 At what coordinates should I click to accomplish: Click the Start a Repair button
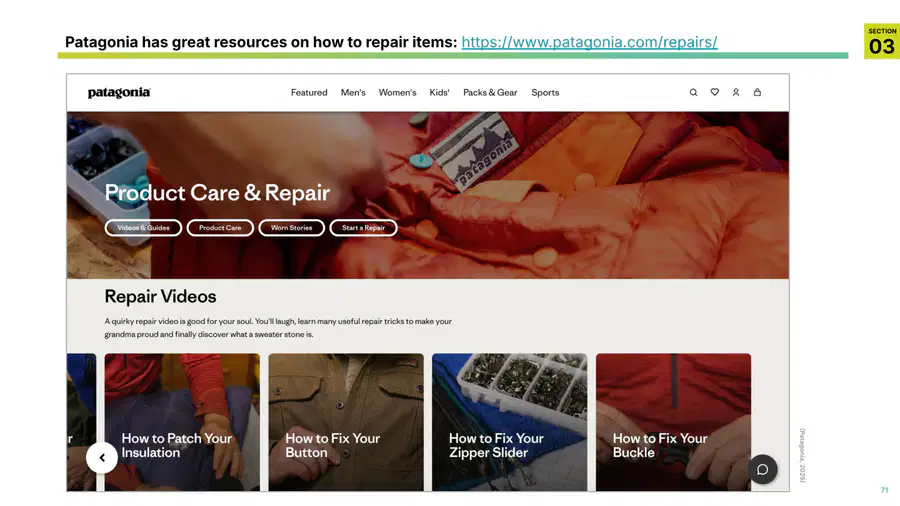[x=363, y=228]
